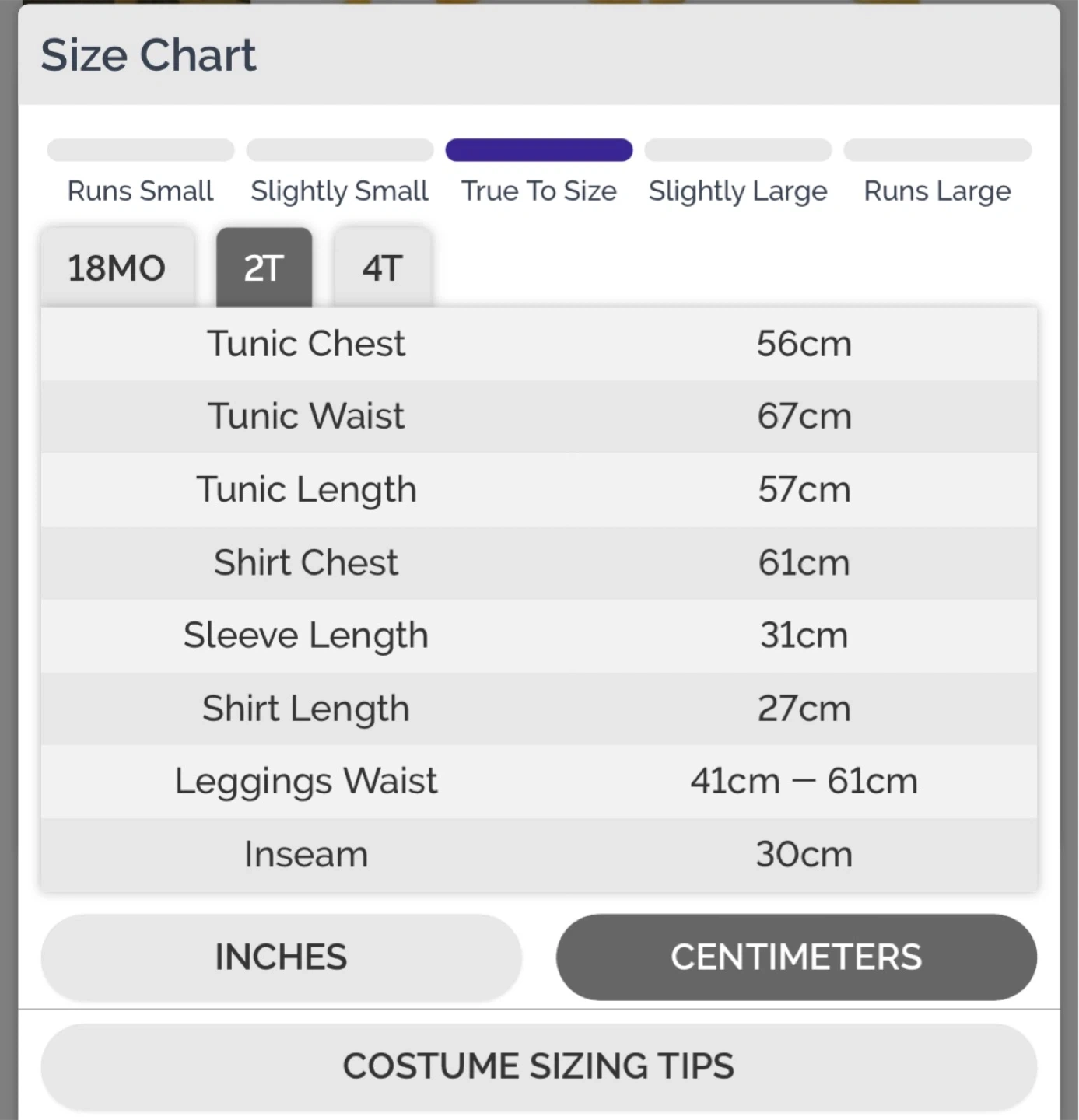Screen dimensions: 1079x1120
Task: Select the 2T size tab
Action: coord(264,268)
